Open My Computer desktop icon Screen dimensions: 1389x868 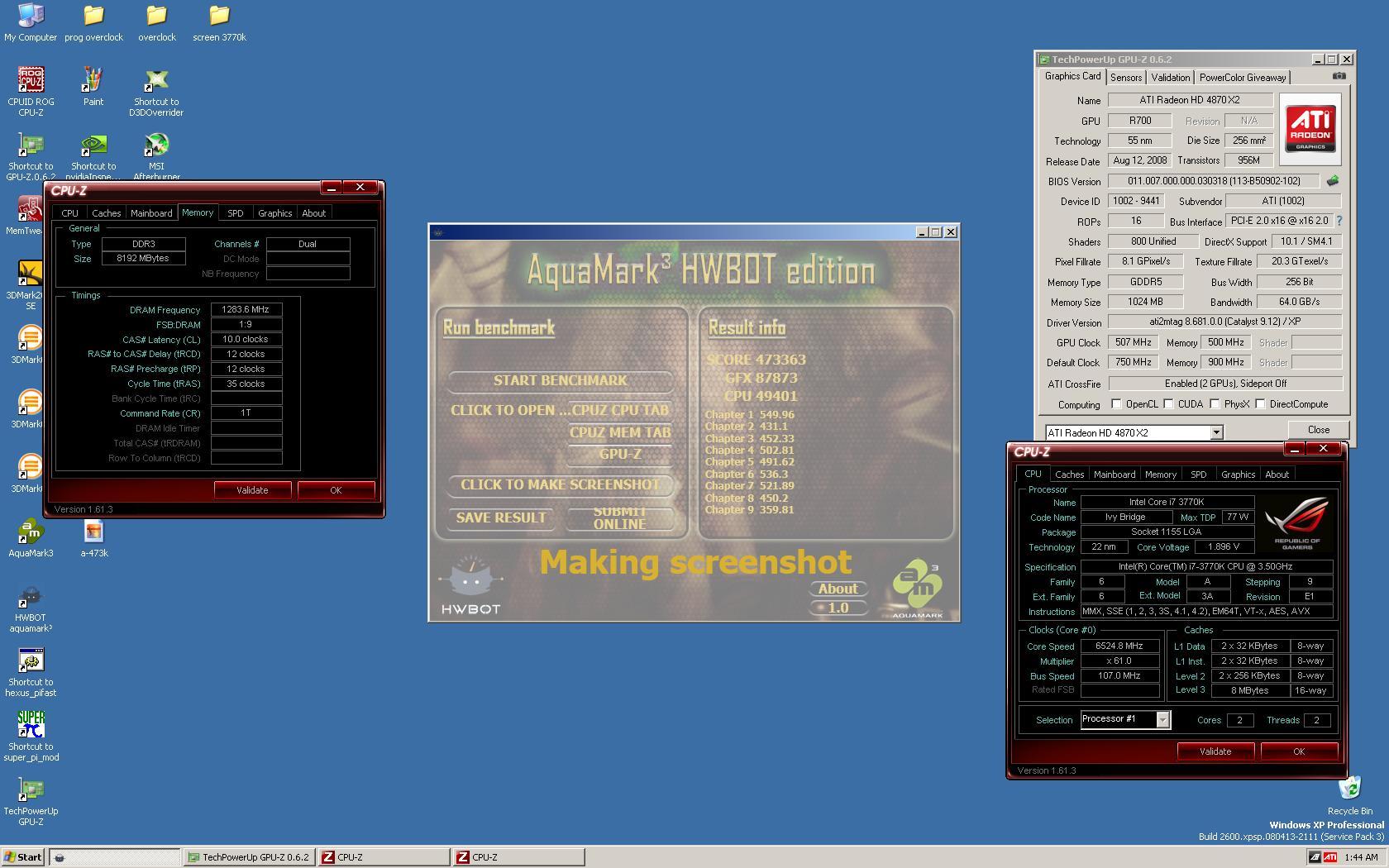pos(31,22)
